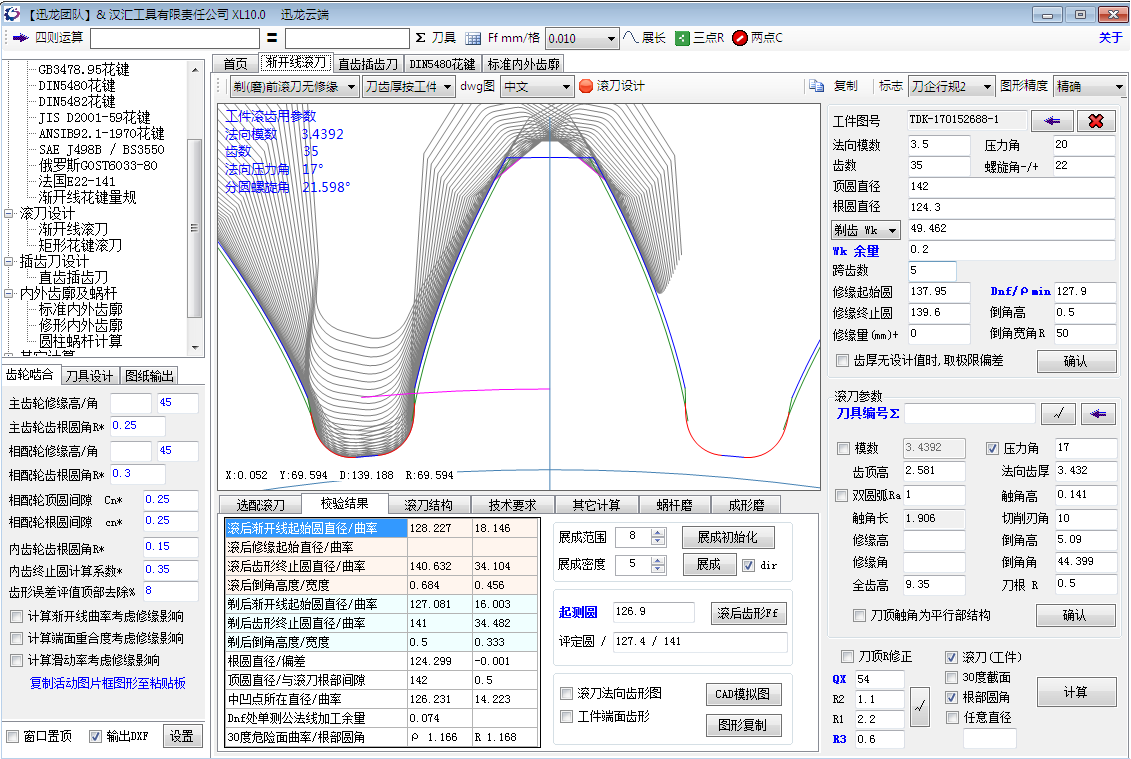Switch to the 首页 tab
The image size is (1131, 759).
point(235,64)
